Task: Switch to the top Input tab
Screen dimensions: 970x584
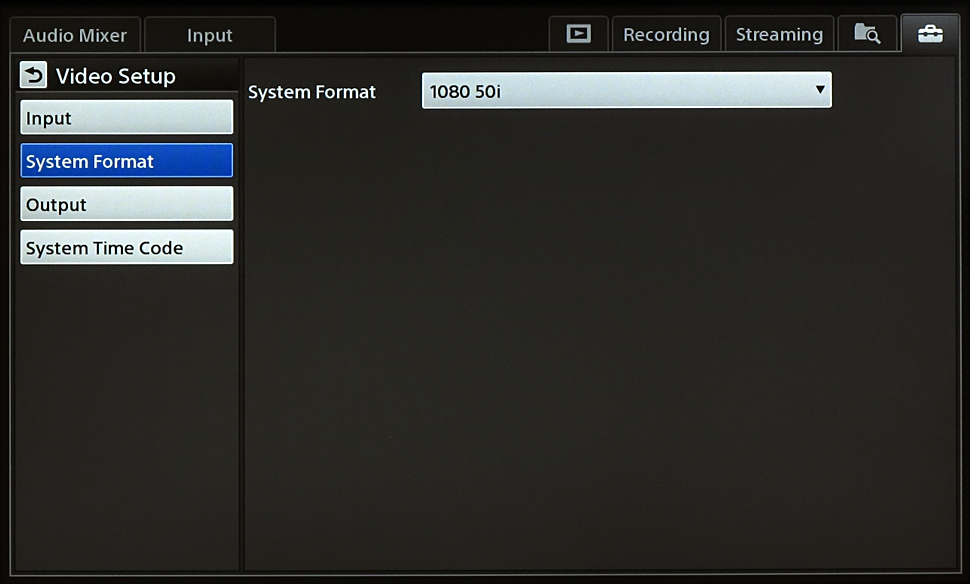Action: point(209,35)
